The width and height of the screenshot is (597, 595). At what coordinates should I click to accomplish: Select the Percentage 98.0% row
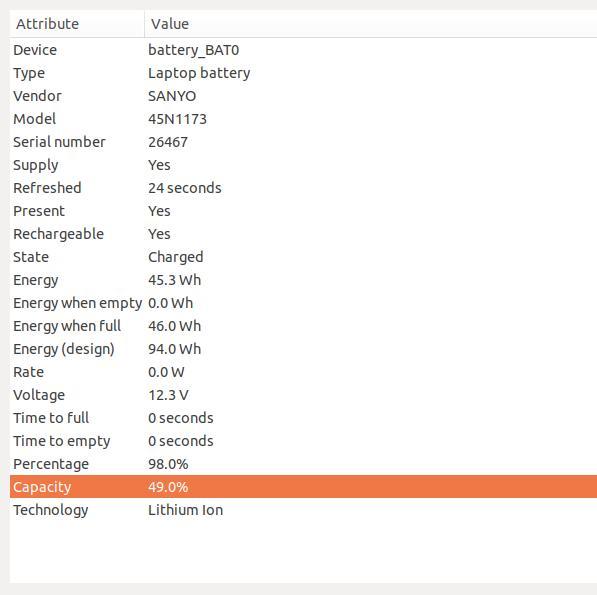click(303, 464)
